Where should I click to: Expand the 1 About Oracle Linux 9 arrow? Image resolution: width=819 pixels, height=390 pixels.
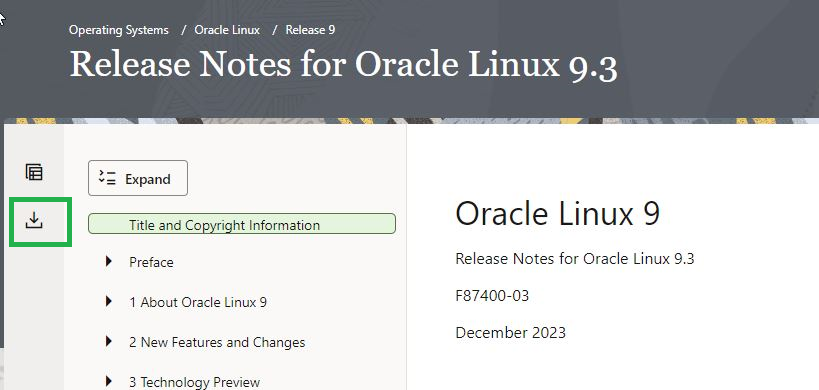tap(108, 301)
